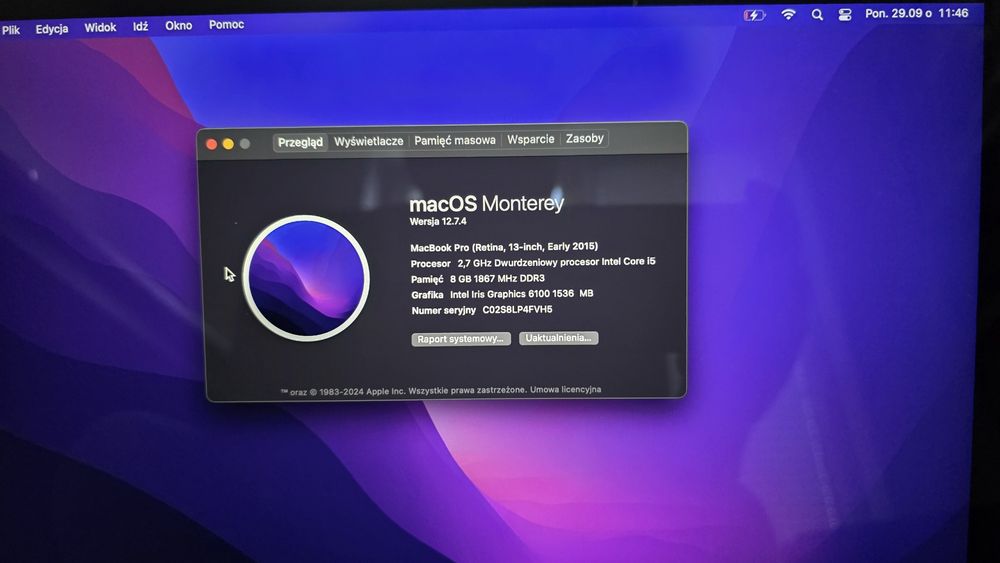Open the Okno menu

(179, 26)
